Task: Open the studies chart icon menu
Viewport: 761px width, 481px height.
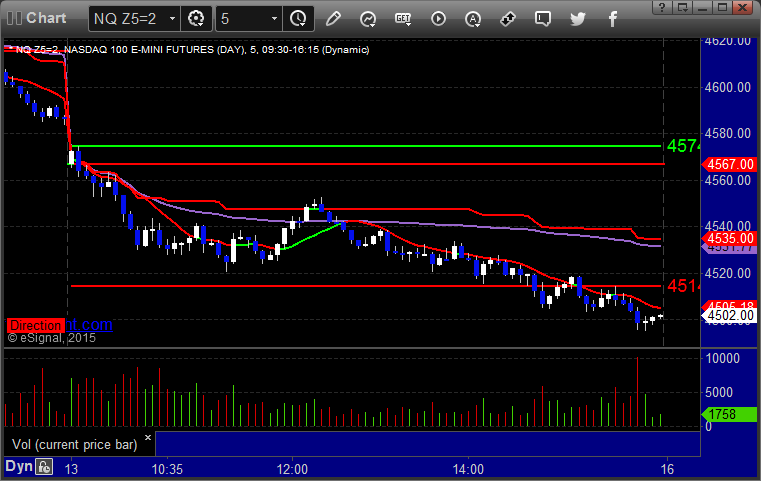Action: pos(368,19)
